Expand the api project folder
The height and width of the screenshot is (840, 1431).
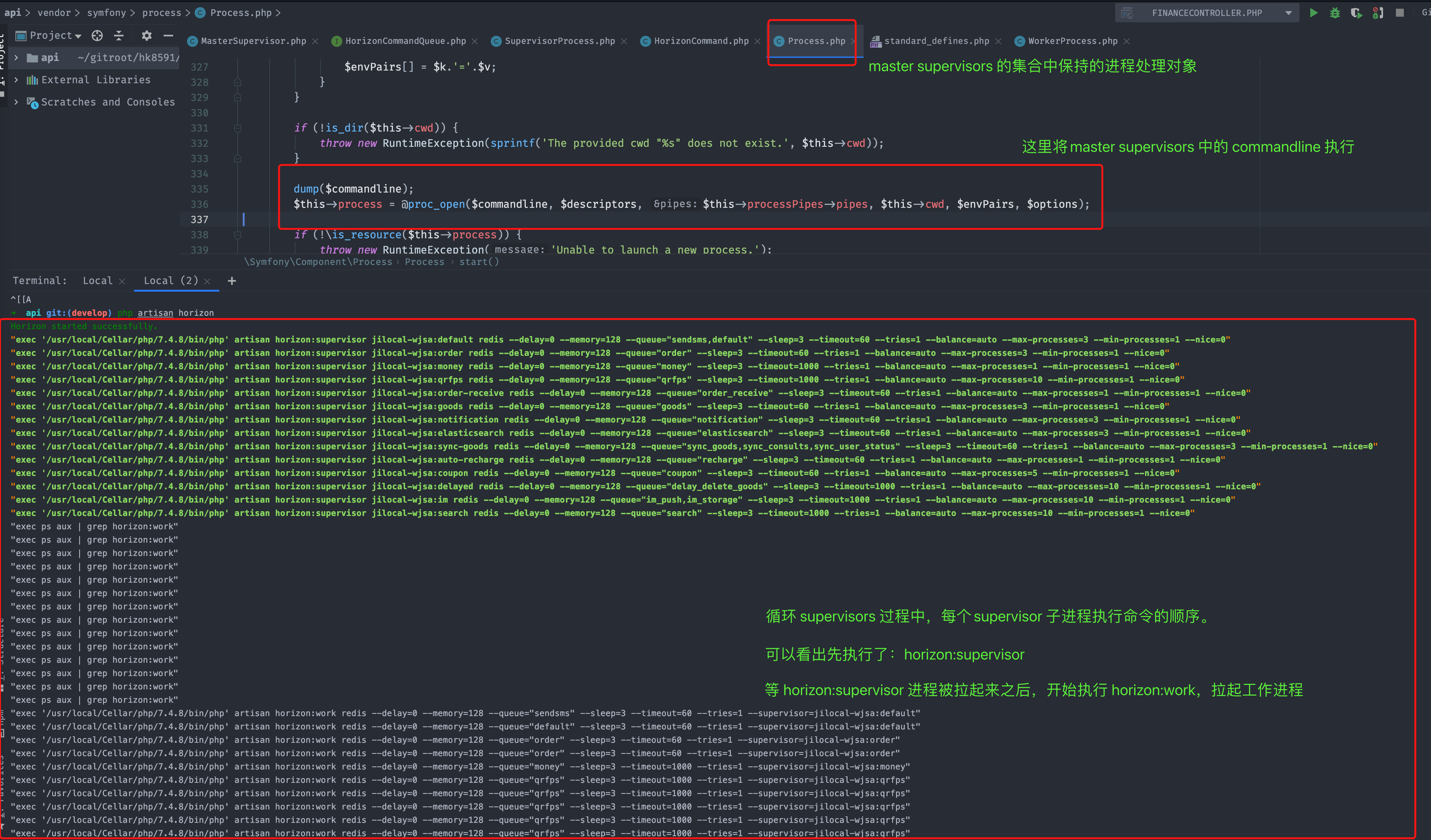[x=17, y=57]
